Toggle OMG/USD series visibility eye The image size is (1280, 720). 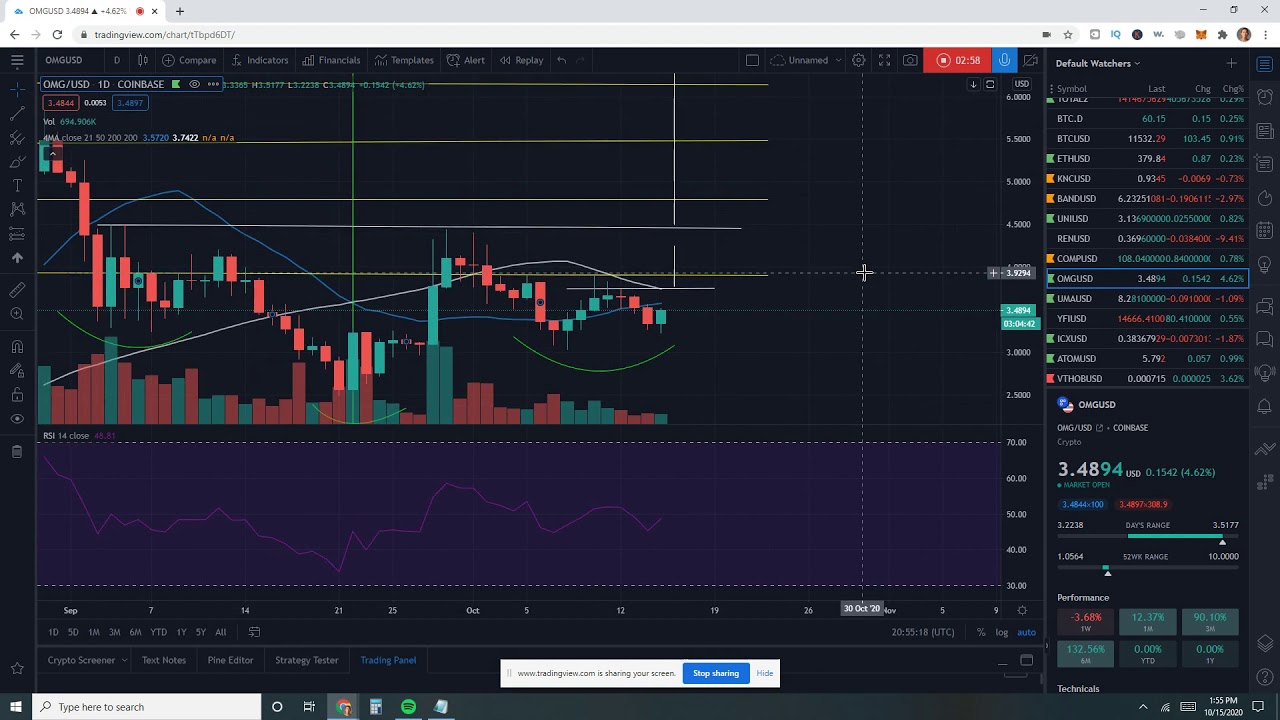click(194, 84)
